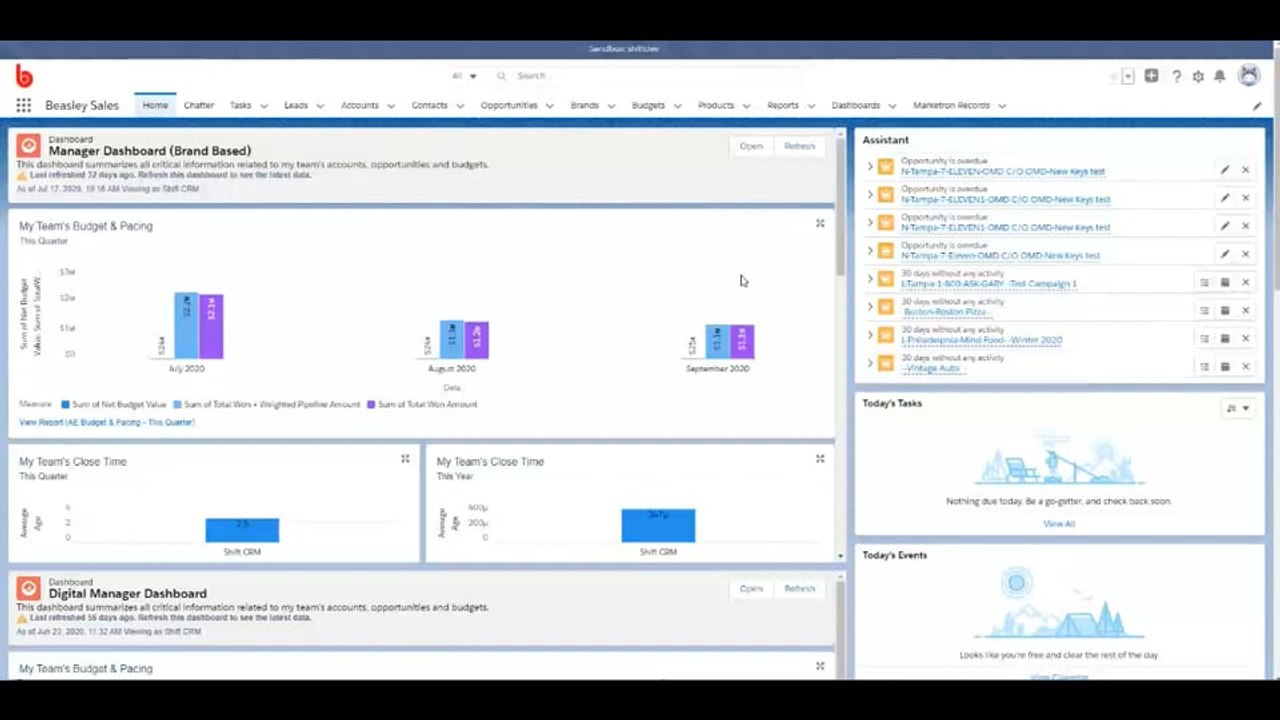The image size is (1280, 720).
Task: Open the global actions plus icon
Action: (1152, 76)
